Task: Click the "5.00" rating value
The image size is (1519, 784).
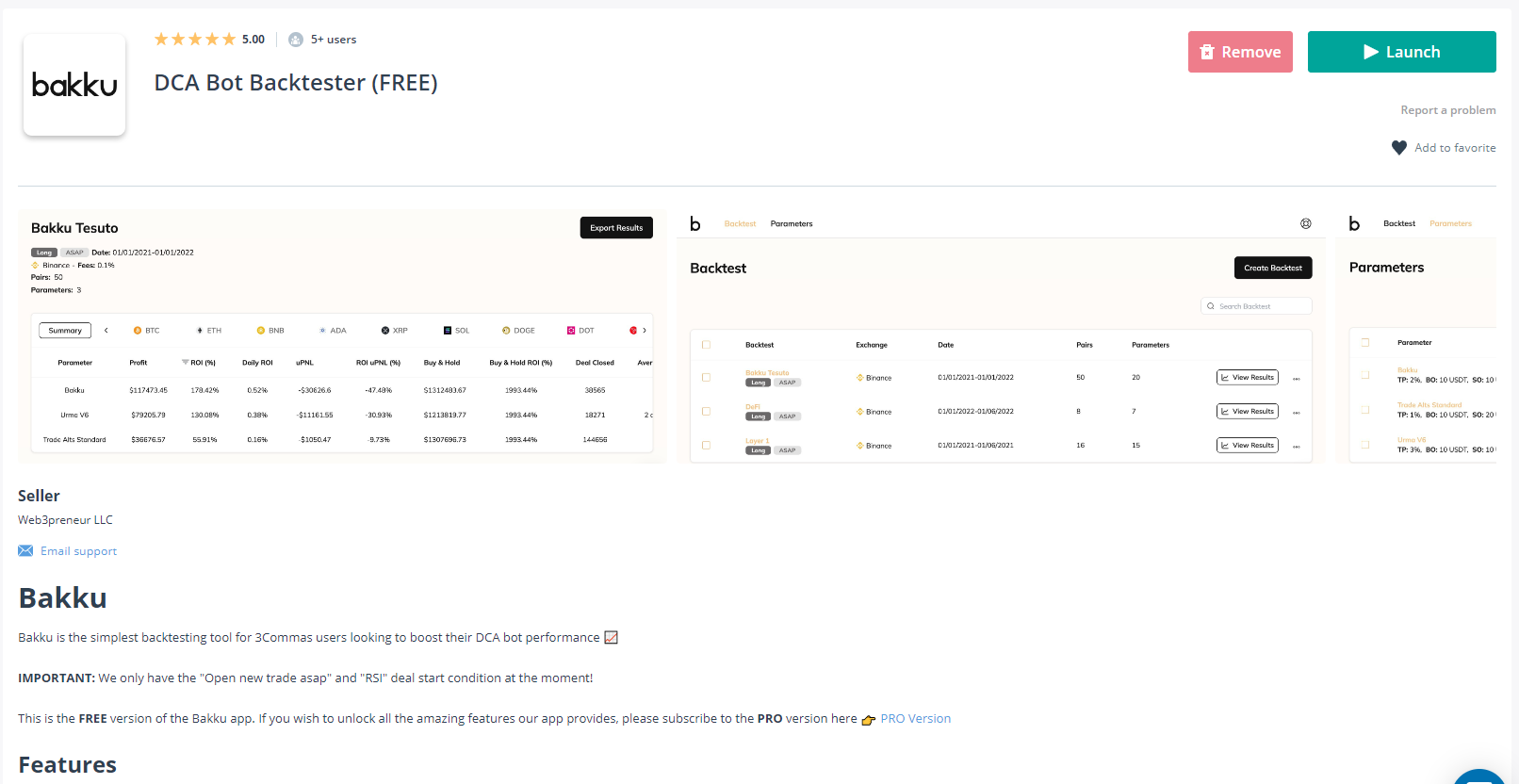Action: tap(253, 40)
